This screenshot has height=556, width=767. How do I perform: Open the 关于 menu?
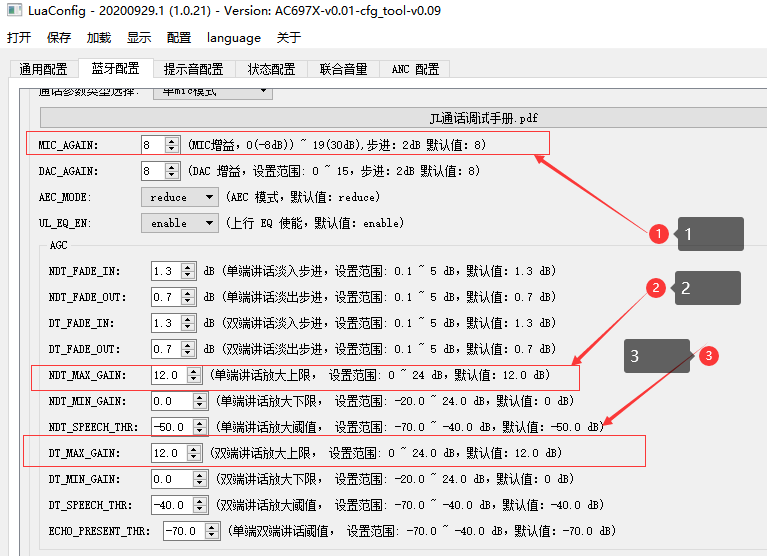click(x=289, y=38)
